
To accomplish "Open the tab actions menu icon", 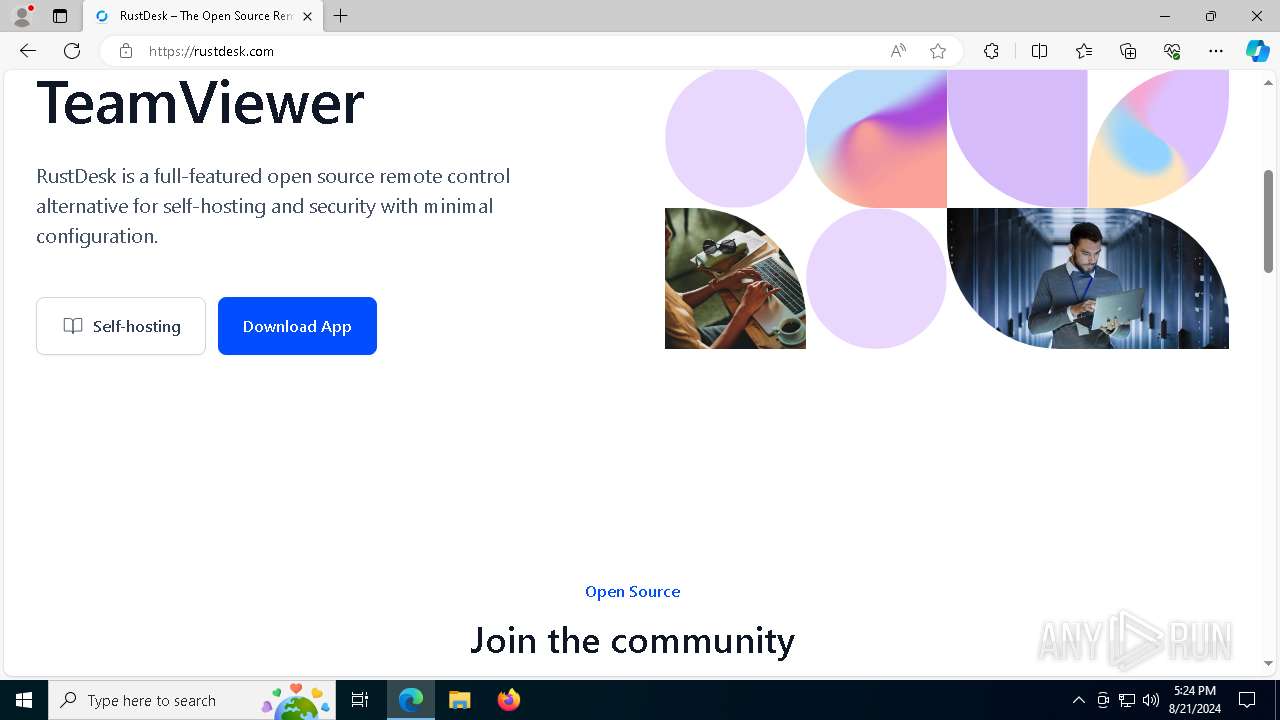I will coord(60,16).
